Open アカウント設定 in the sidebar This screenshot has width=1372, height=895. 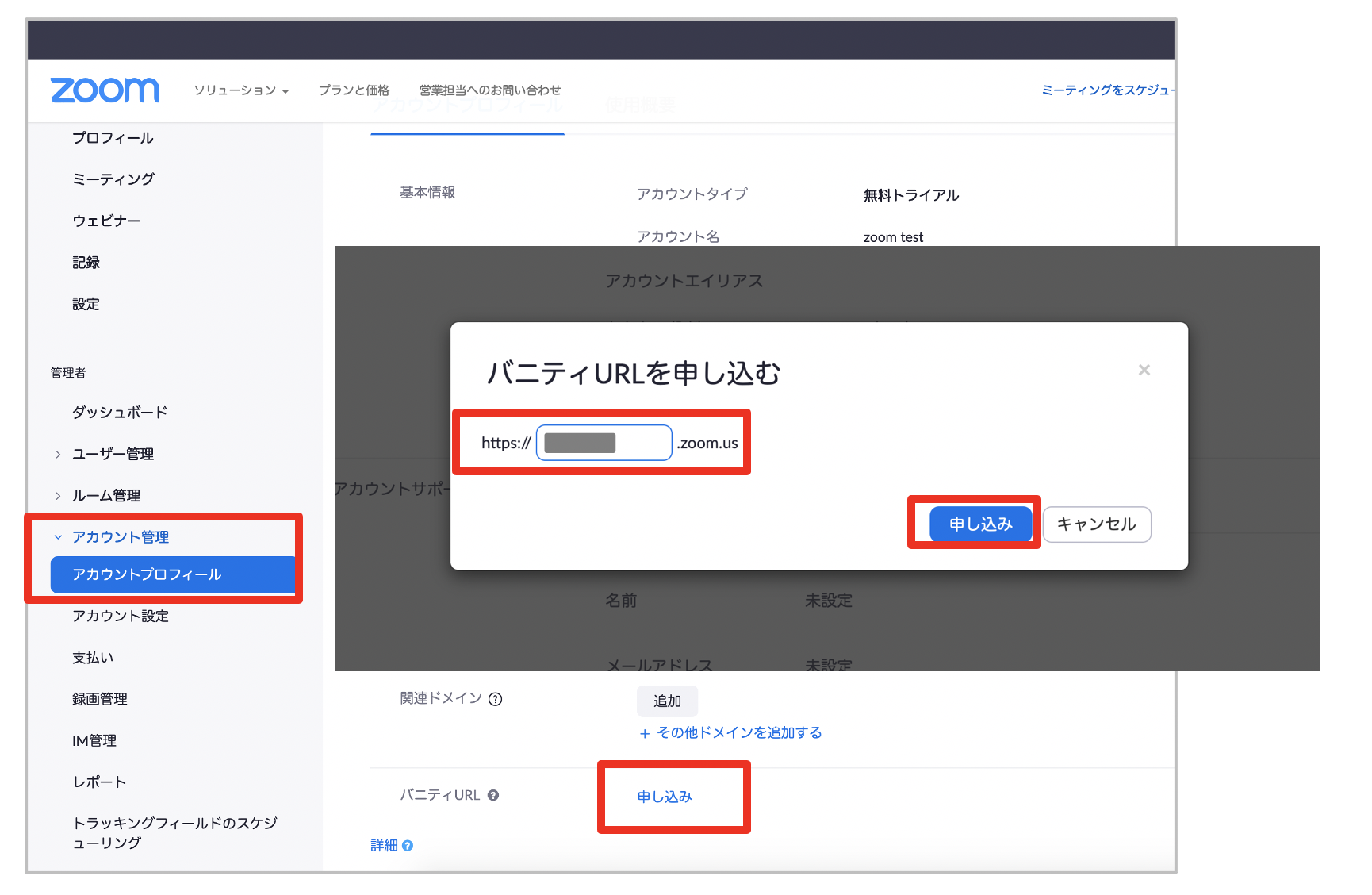[x=121, y=617]
